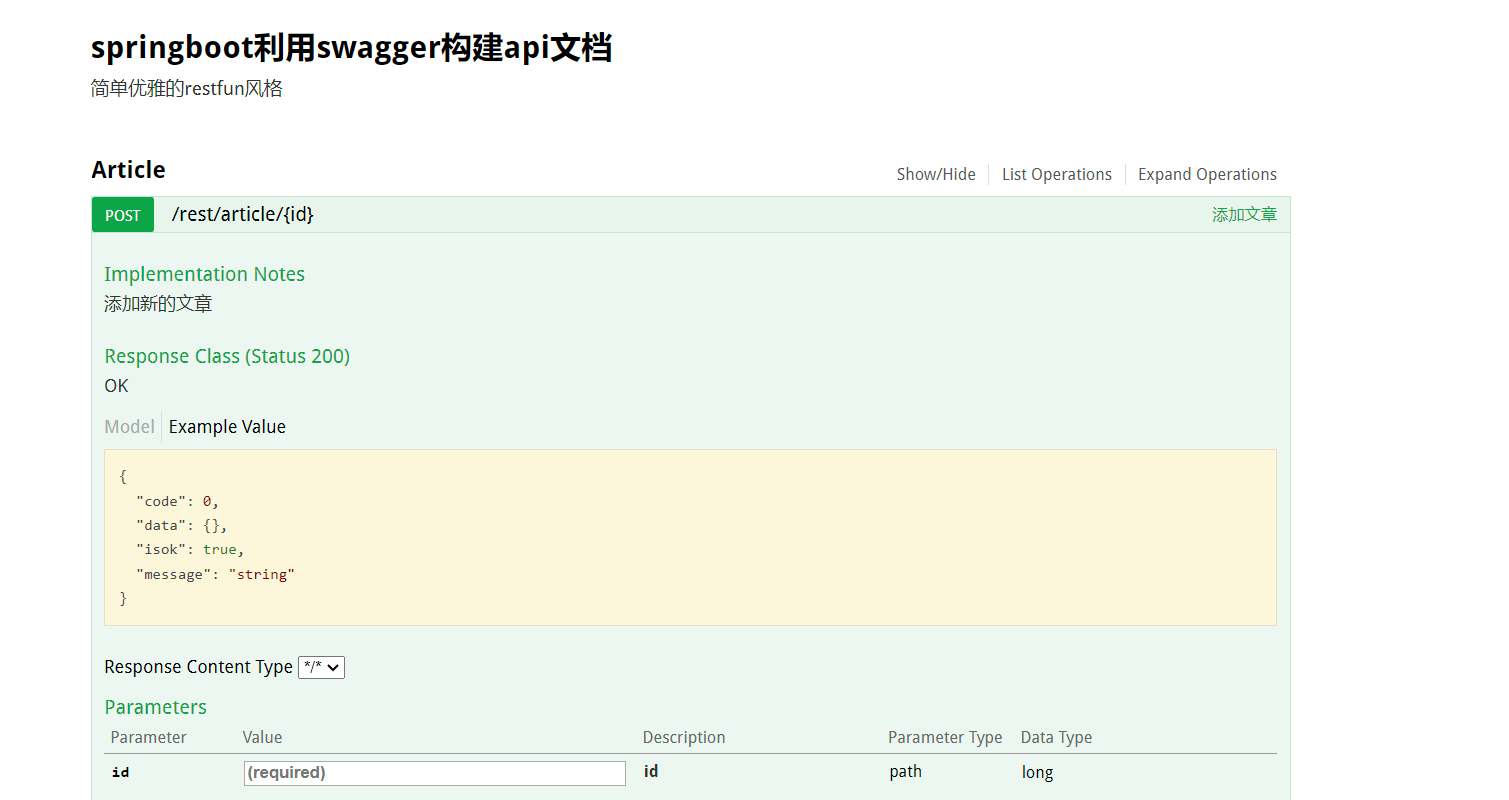Focus the id required value field
The height and width of the screenshot is (800, 1509).
click(435, 773)
